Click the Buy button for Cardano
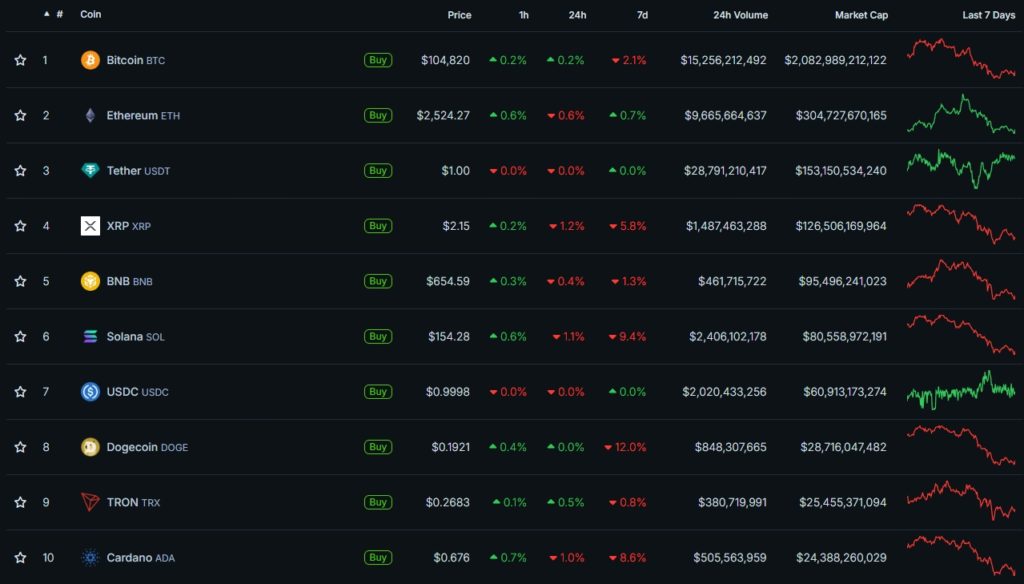 tap(378, 558)
